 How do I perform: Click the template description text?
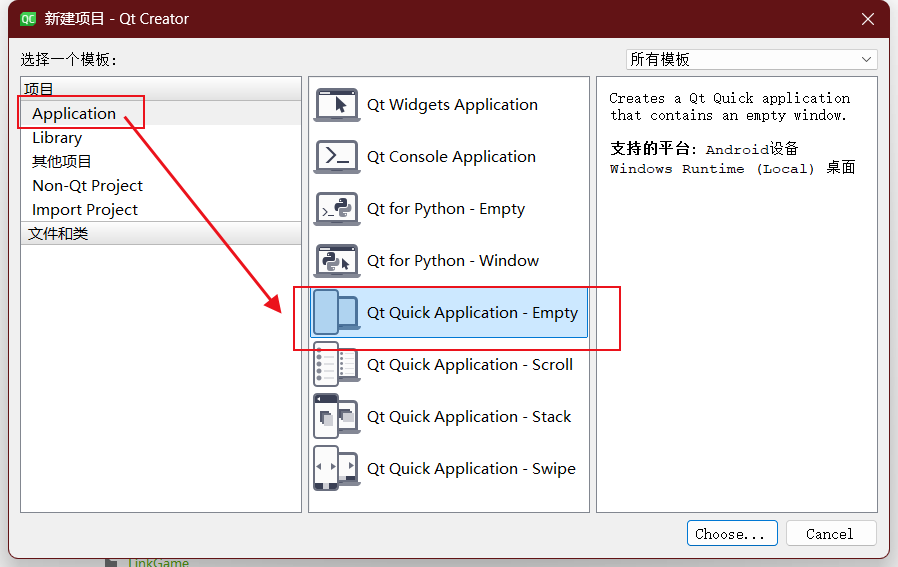pyautogui.click(x=729, y=107)
